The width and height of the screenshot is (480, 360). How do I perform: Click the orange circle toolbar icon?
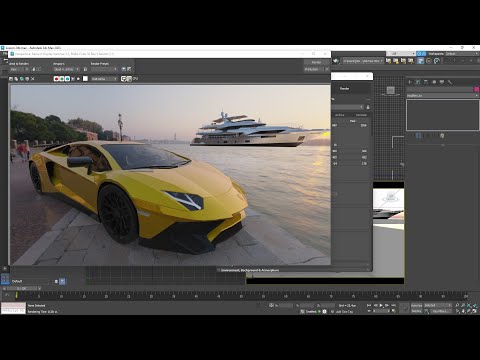coord(429,61)
